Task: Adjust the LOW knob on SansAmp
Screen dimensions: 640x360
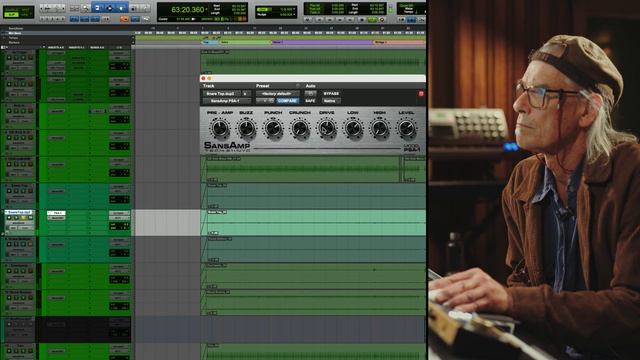Action: click(x=353, y=129)
